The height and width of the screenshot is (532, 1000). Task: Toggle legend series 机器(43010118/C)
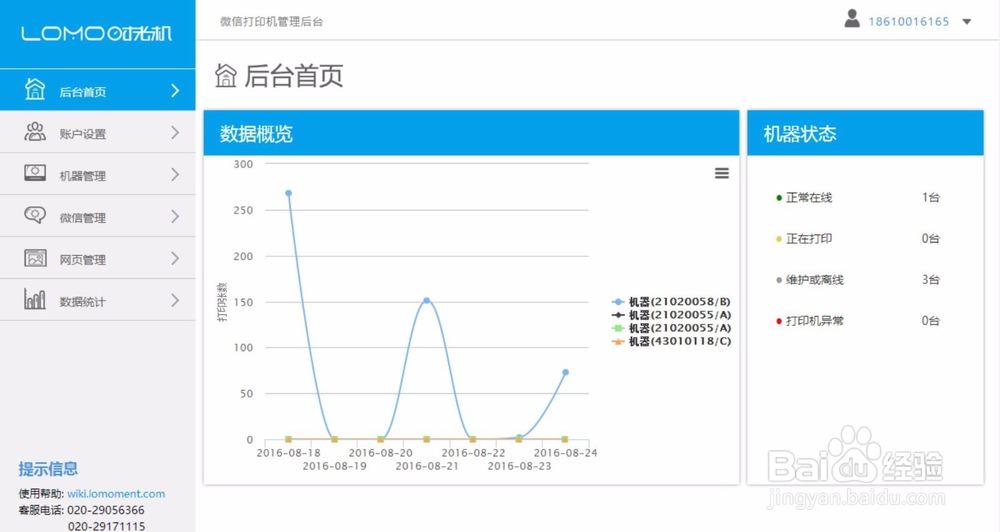672,341
